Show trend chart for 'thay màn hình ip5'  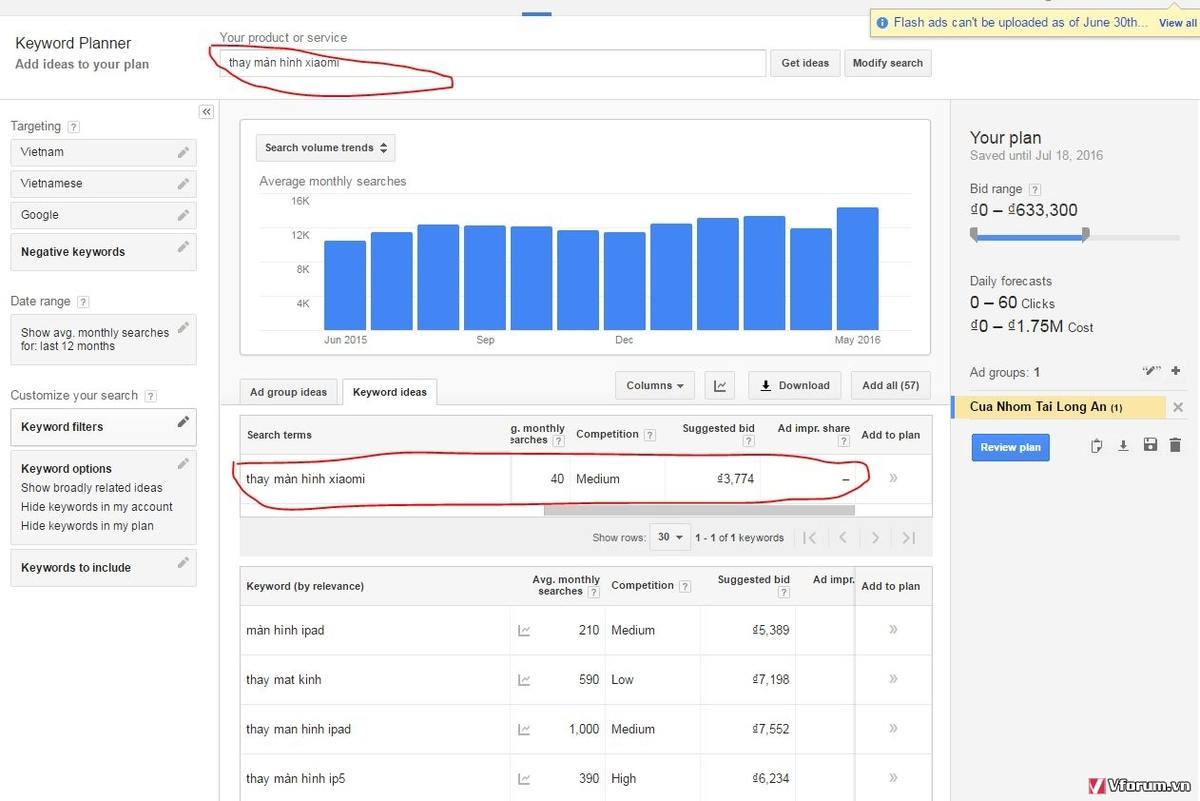[x=524, y=779]
